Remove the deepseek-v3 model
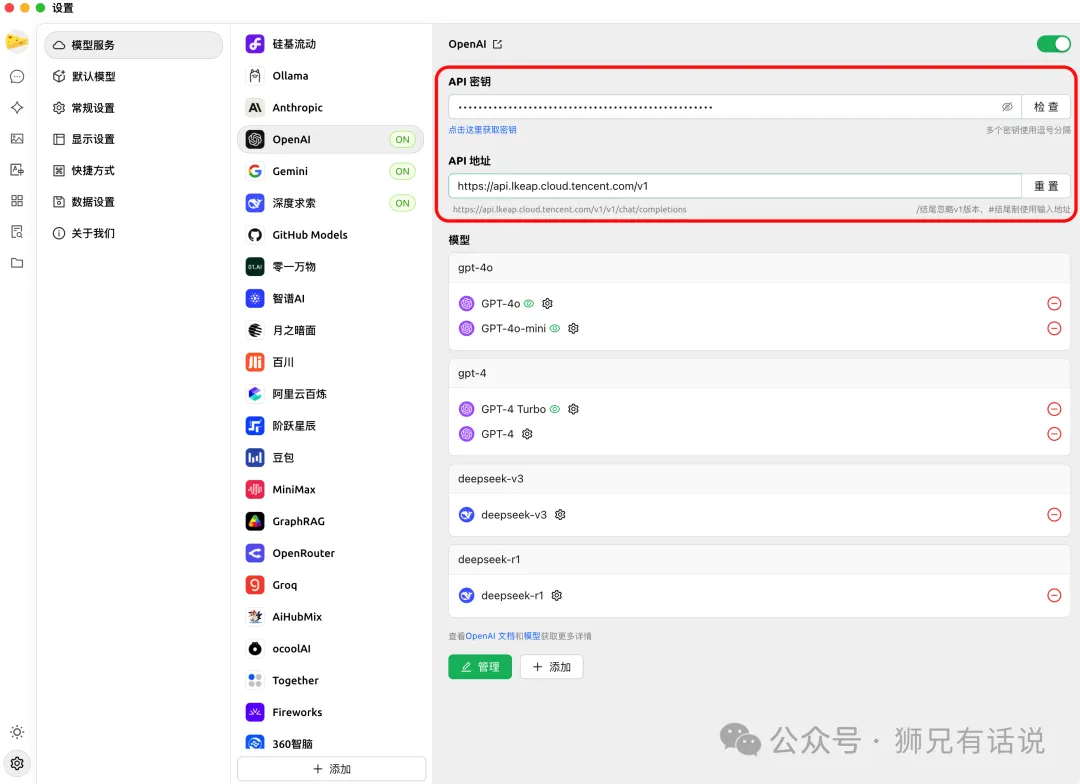This screenshot has height=784, width=1080. point(1054,515)
